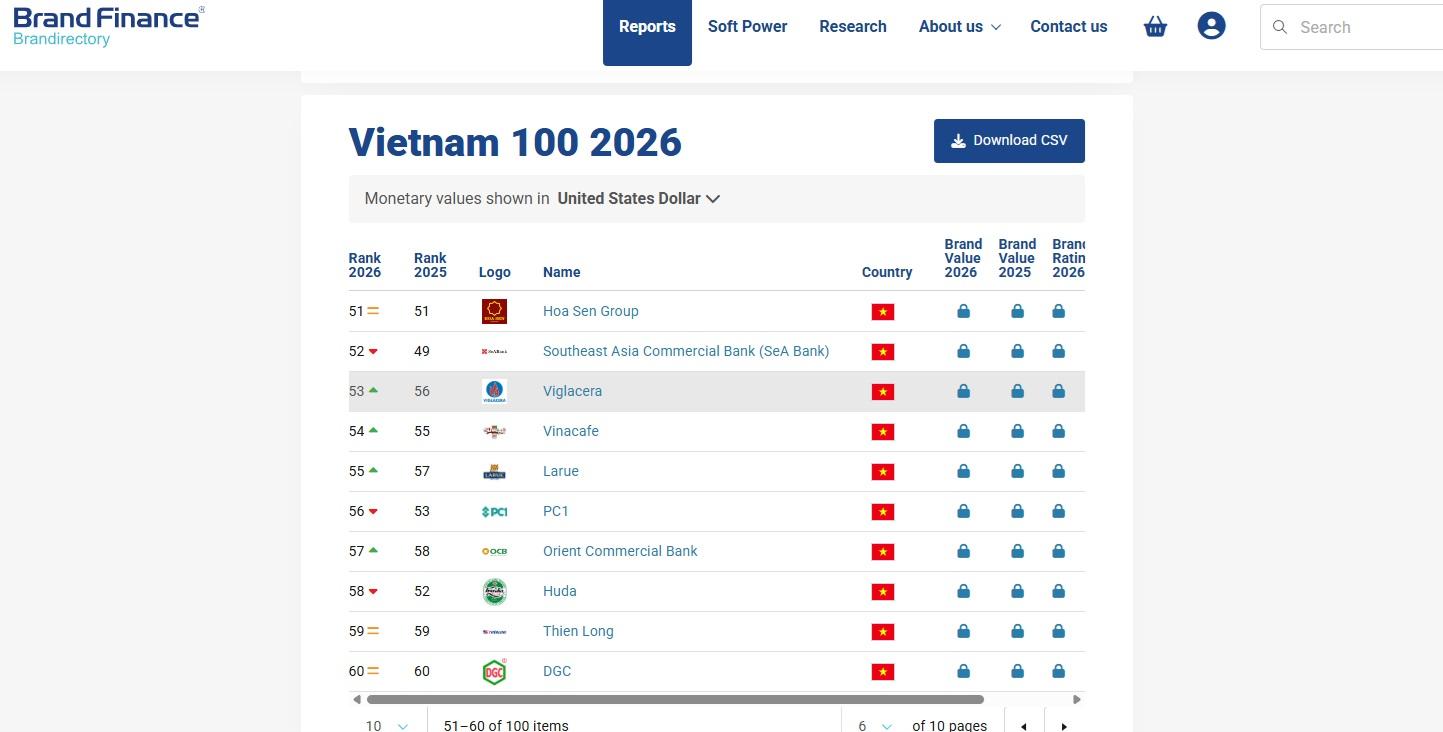Open the items per page dropdown
The width and height of the screenshot is (1443, 732).
pos(387,726)
